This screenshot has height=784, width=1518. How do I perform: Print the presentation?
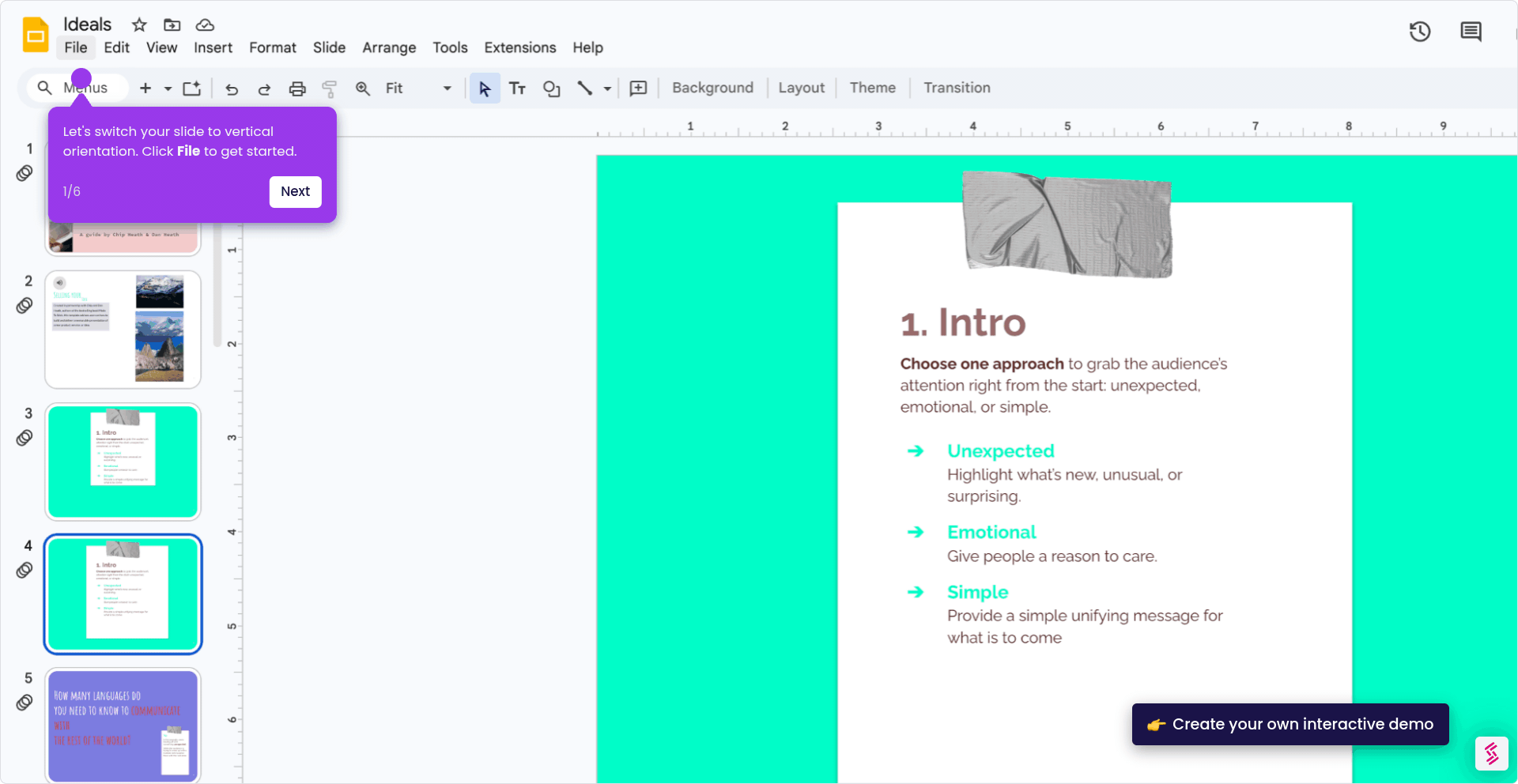(x=297, y=89)
